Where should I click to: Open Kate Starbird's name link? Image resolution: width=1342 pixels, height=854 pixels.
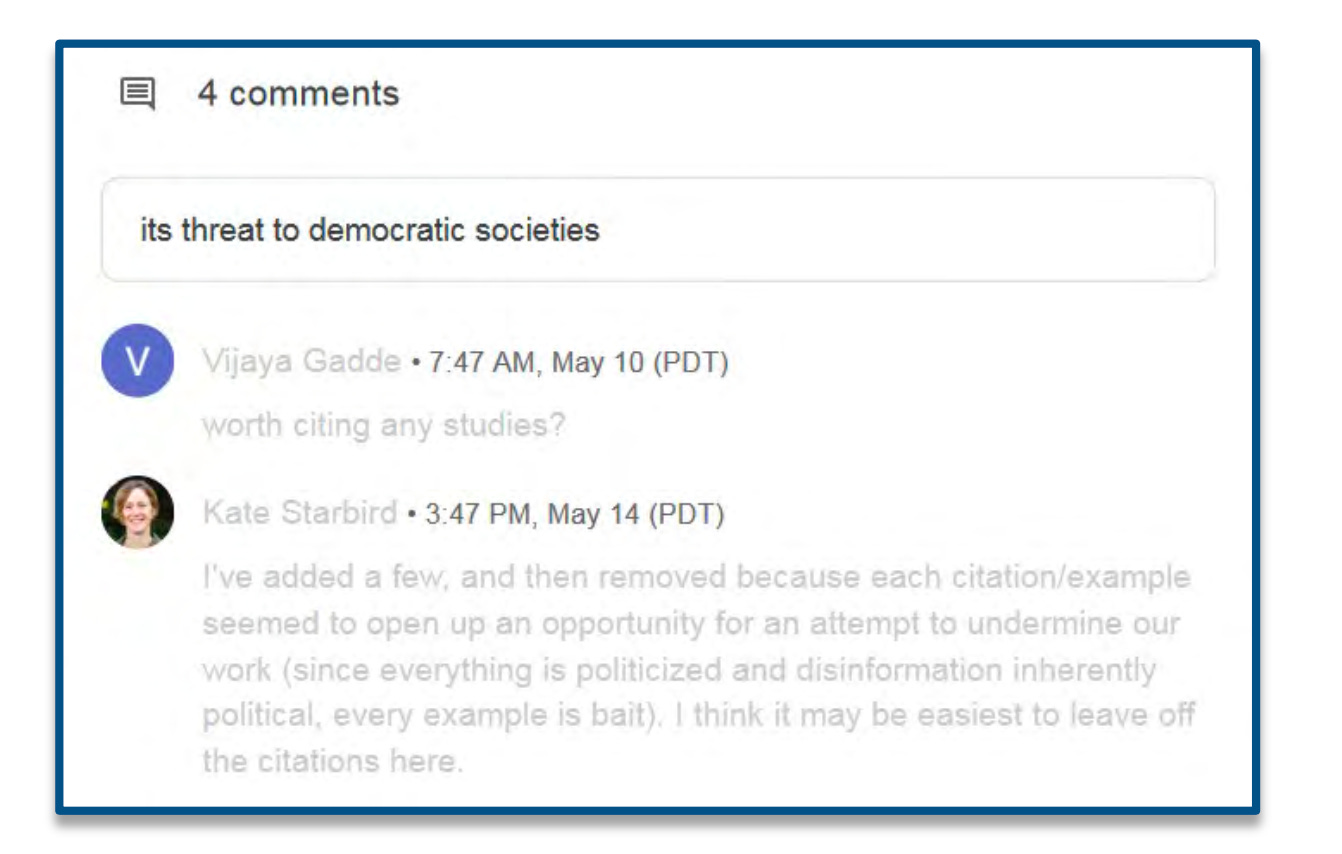(299, 514)
